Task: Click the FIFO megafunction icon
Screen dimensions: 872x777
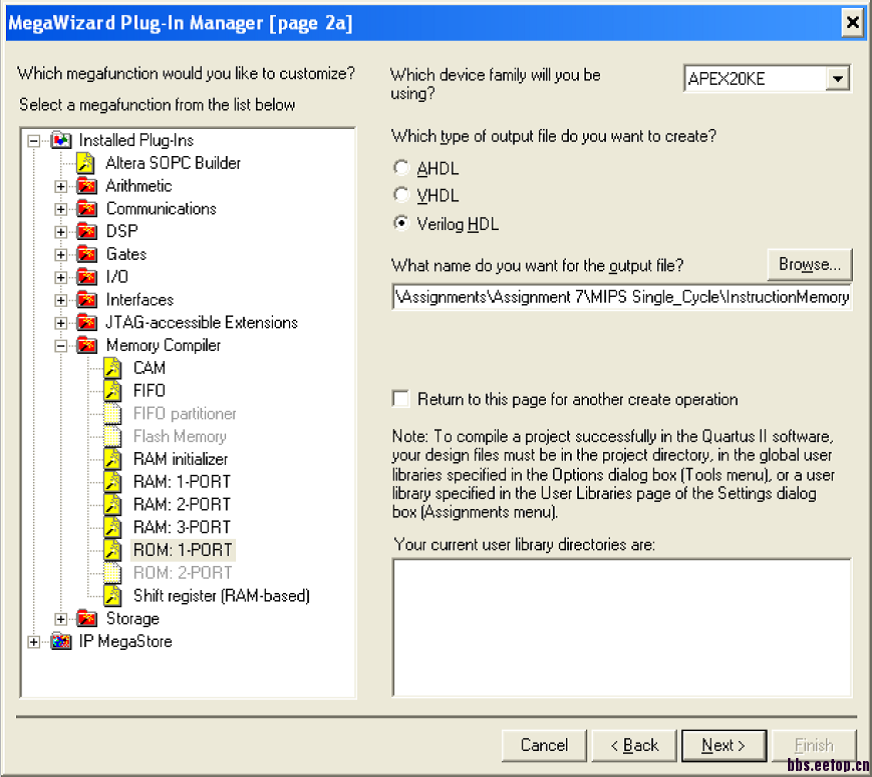Action: (x=112, y=391)
